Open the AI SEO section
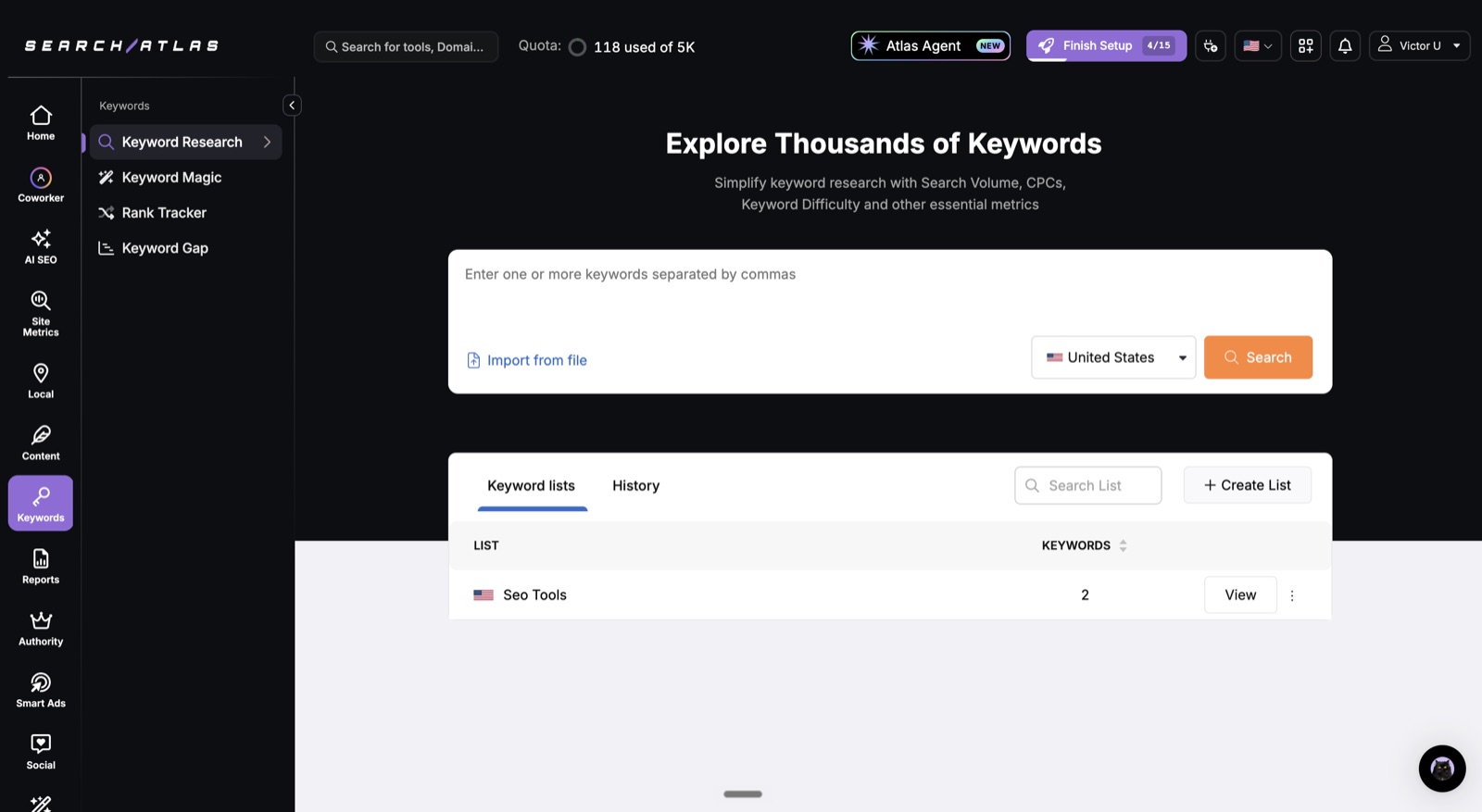The image size is (1482, 812). point(41,247)
